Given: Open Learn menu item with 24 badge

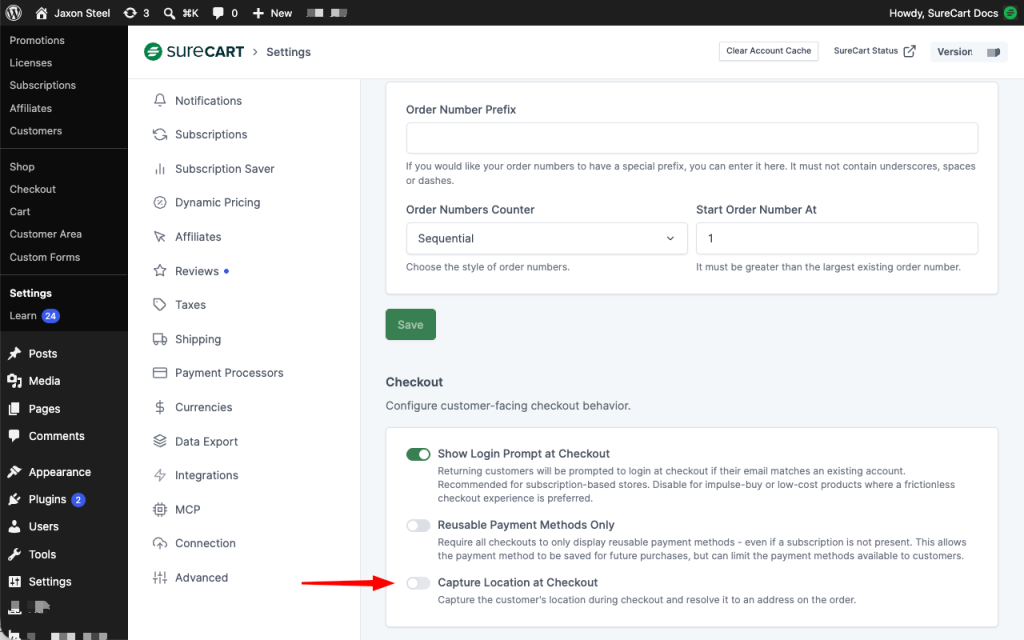Looking at the screenshot, I should tap(34, 315).
